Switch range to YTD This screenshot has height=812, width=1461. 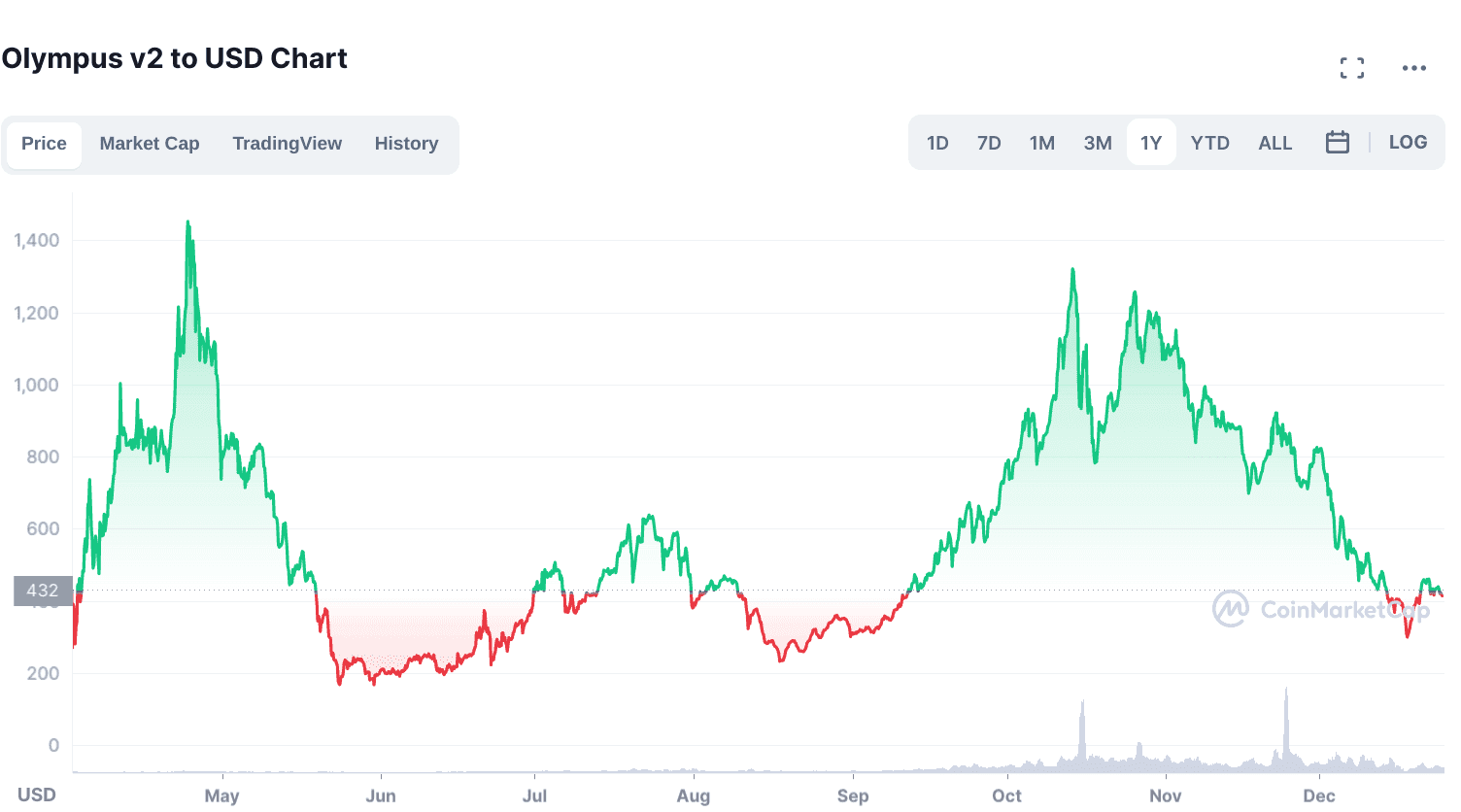(x=1209, y=144)
